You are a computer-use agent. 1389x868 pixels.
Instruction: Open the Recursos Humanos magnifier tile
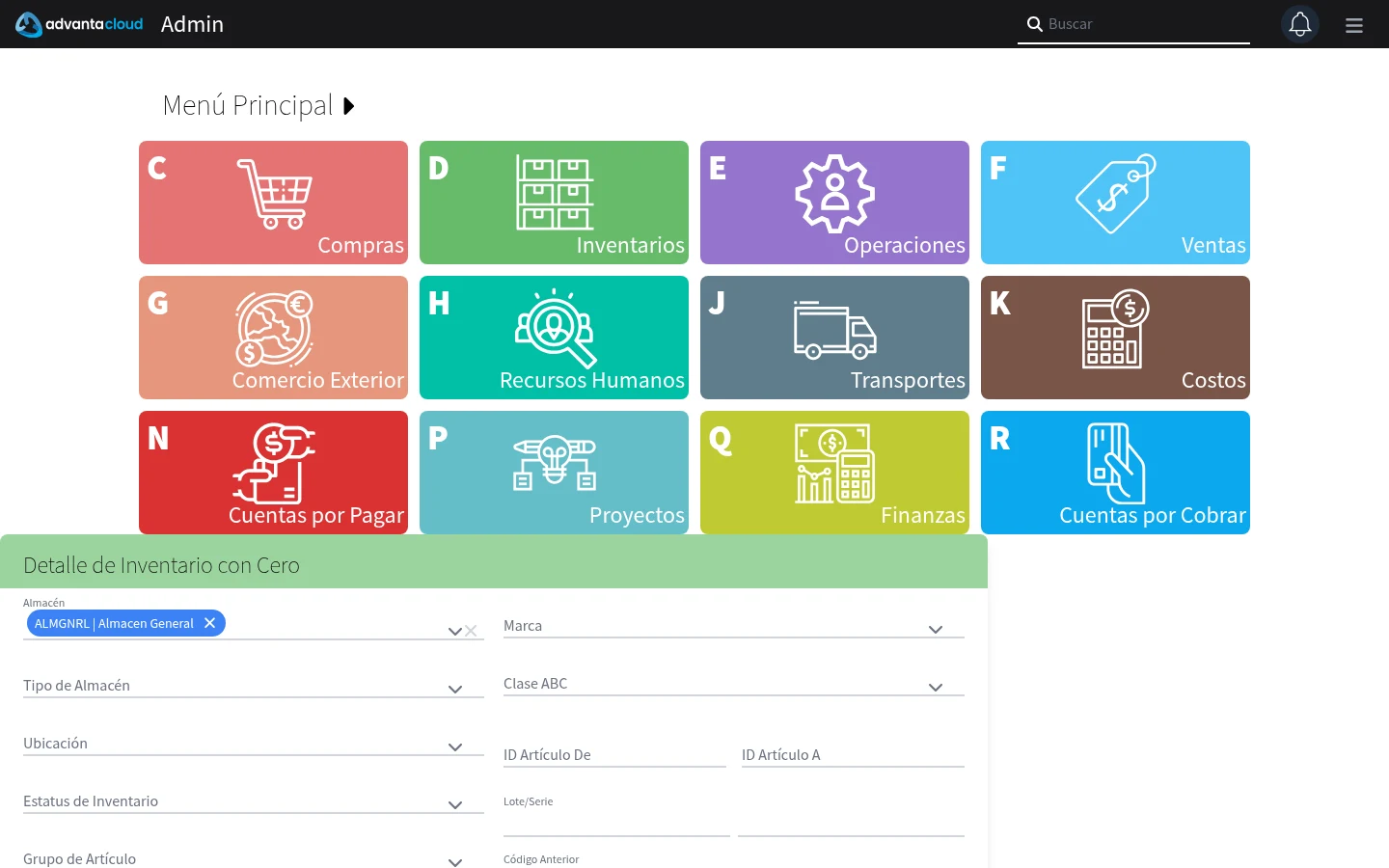(554, 338)
